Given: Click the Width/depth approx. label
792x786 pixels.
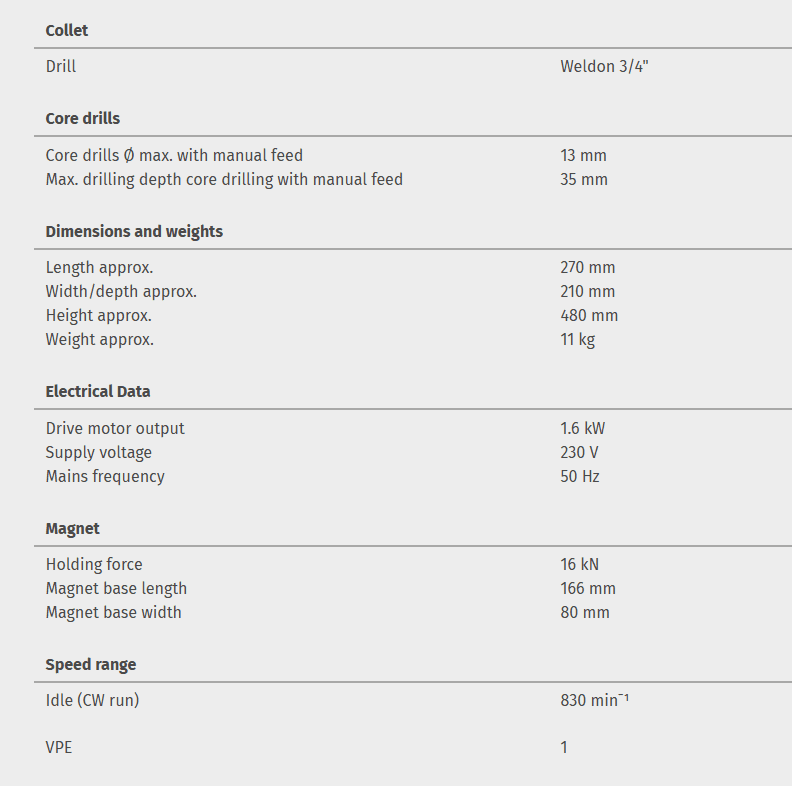Looking at the screenshot, I should tap(121, 291).
